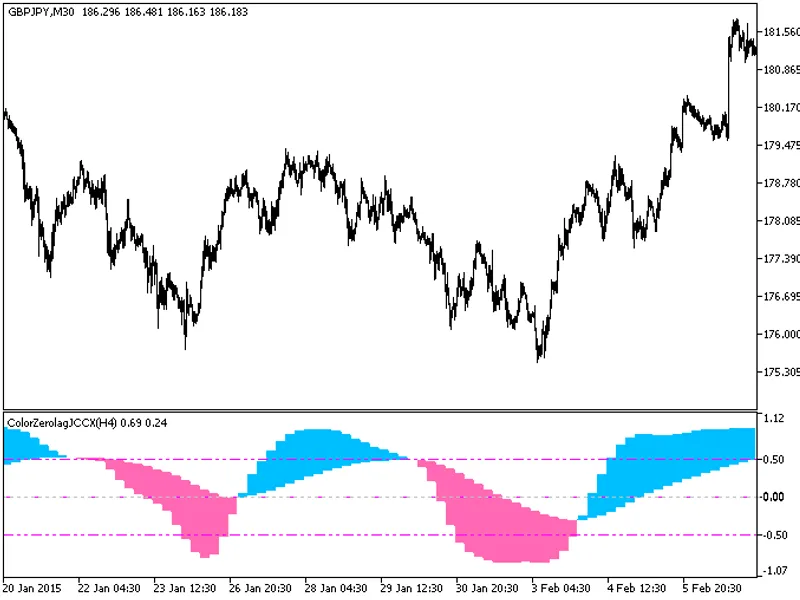Click the 0.00 indicator scale value
This screenshot has height=600, width=800.
(x=773, y=497)
